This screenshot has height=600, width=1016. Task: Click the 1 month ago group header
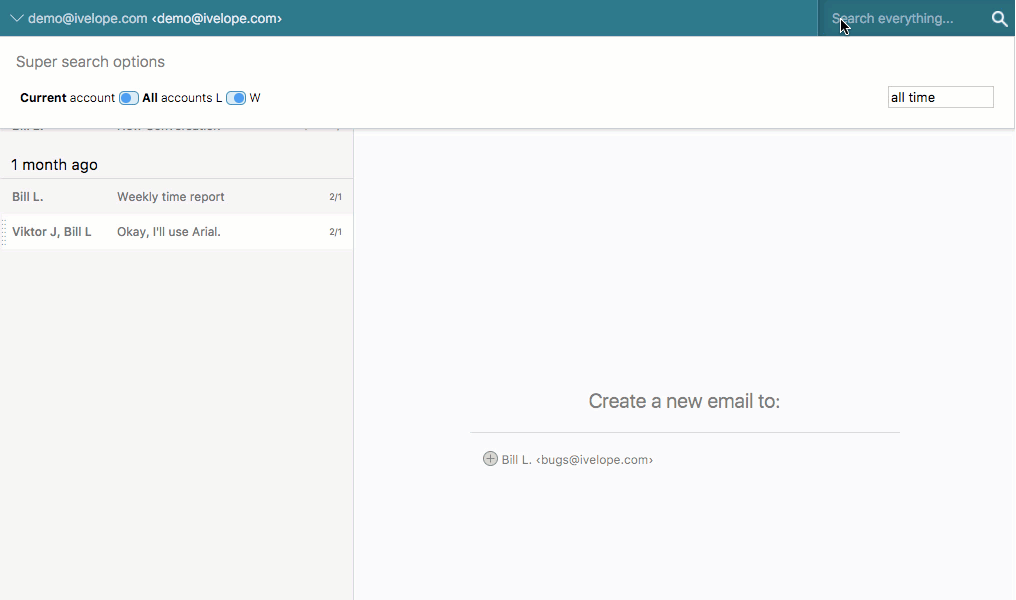pyautogui.click(x=54, y=165)
